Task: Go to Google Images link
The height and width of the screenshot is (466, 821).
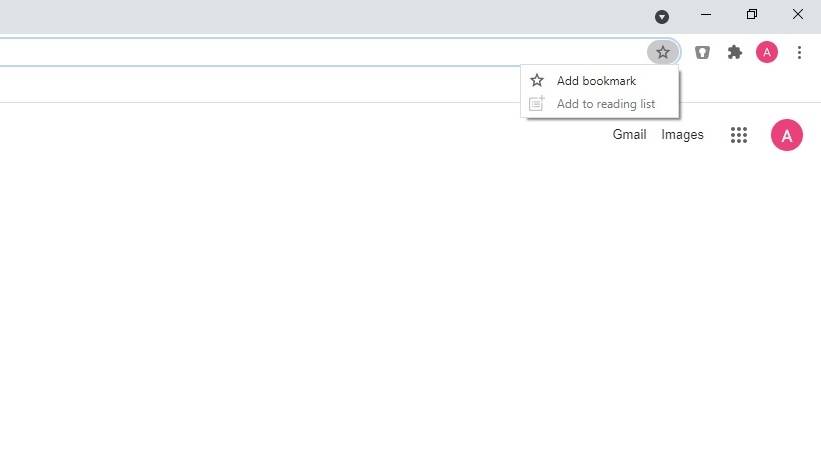Action: click(x=682, y=135)
